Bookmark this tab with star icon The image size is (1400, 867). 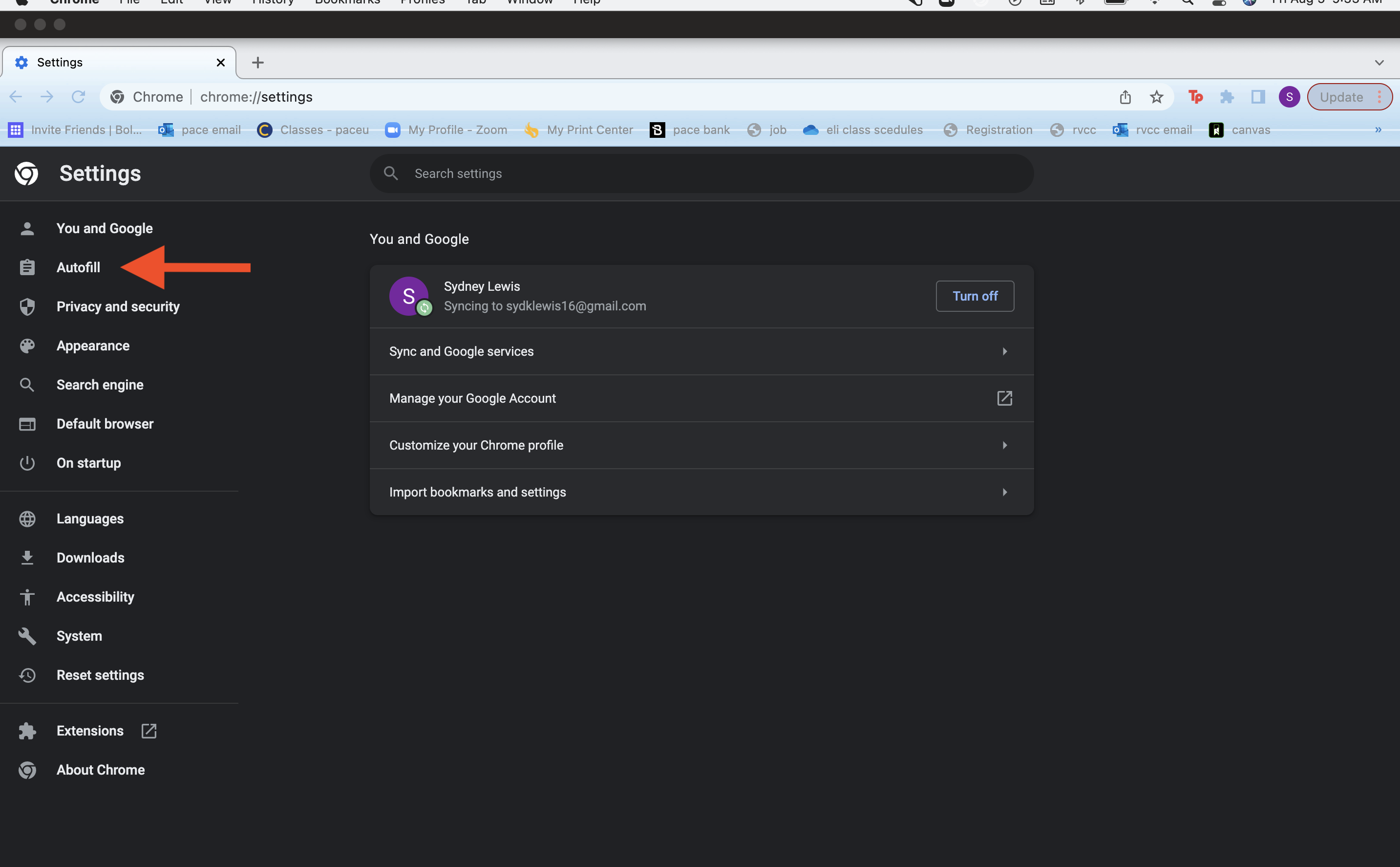pyautogui.click(x=1156, y=97)
